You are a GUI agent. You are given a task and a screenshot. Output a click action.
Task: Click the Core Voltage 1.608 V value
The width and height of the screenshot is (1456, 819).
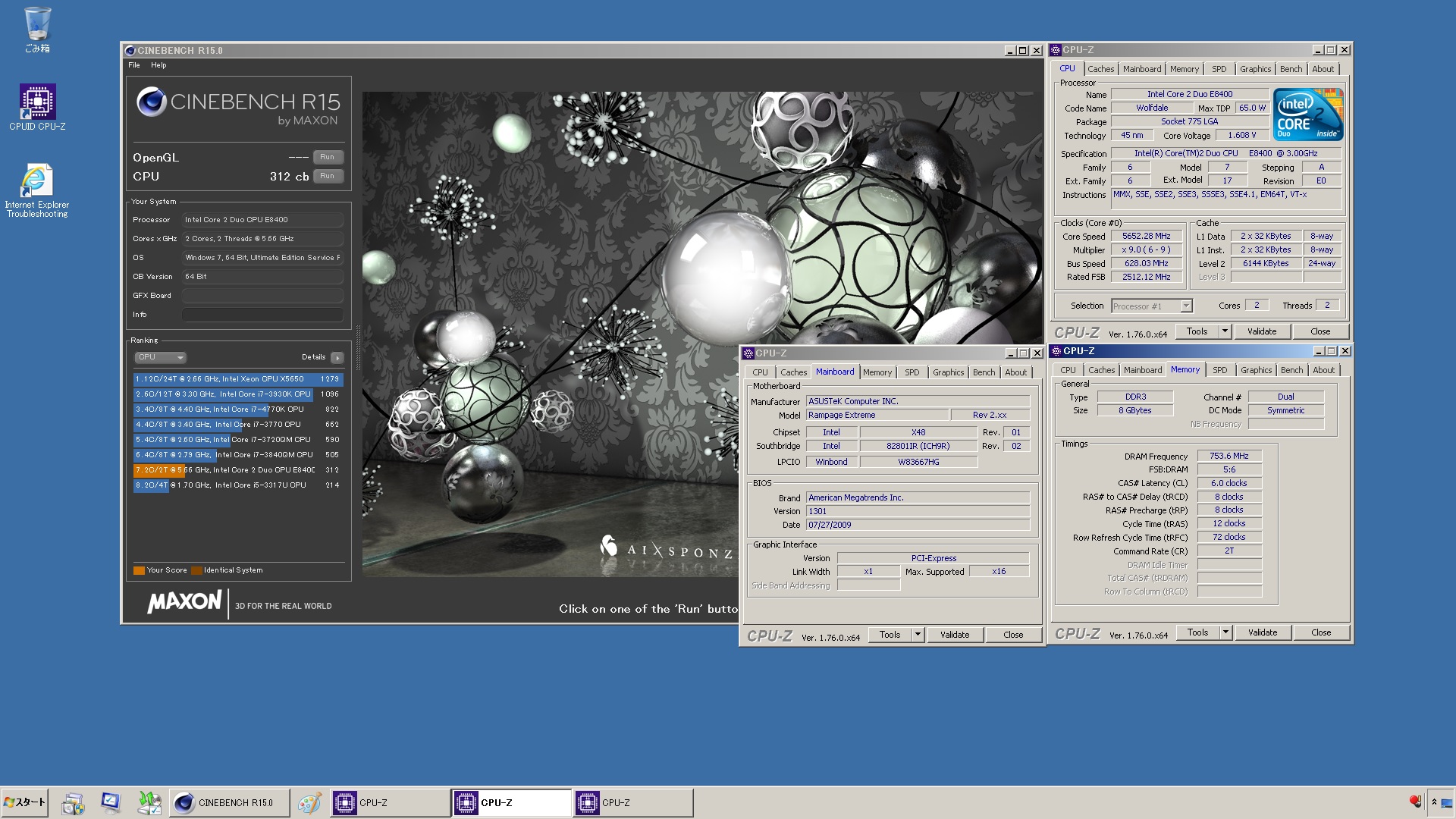tap(1241, 136)
